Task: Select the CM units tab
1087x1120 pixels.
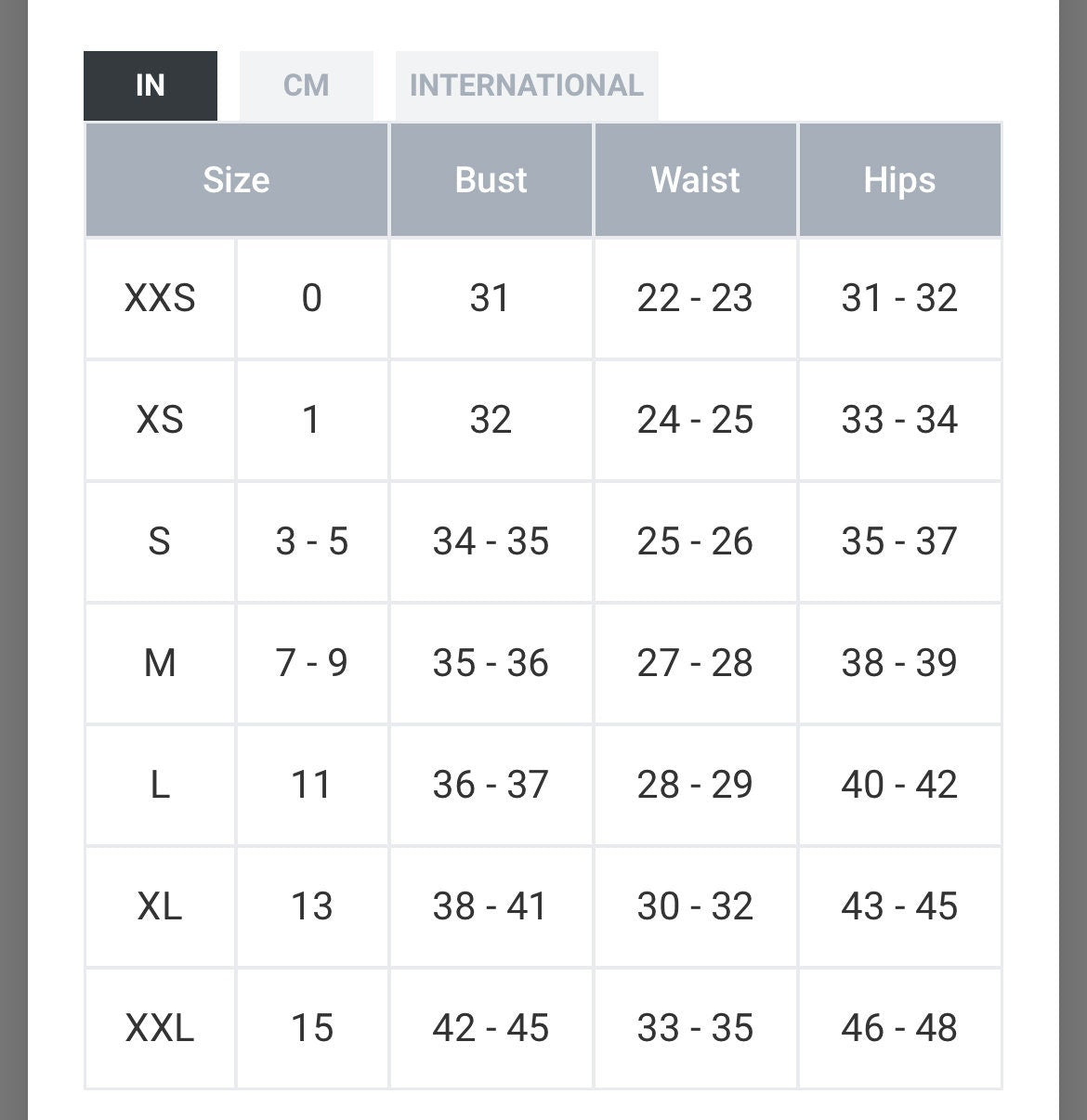Action: [x=306, y=85]
